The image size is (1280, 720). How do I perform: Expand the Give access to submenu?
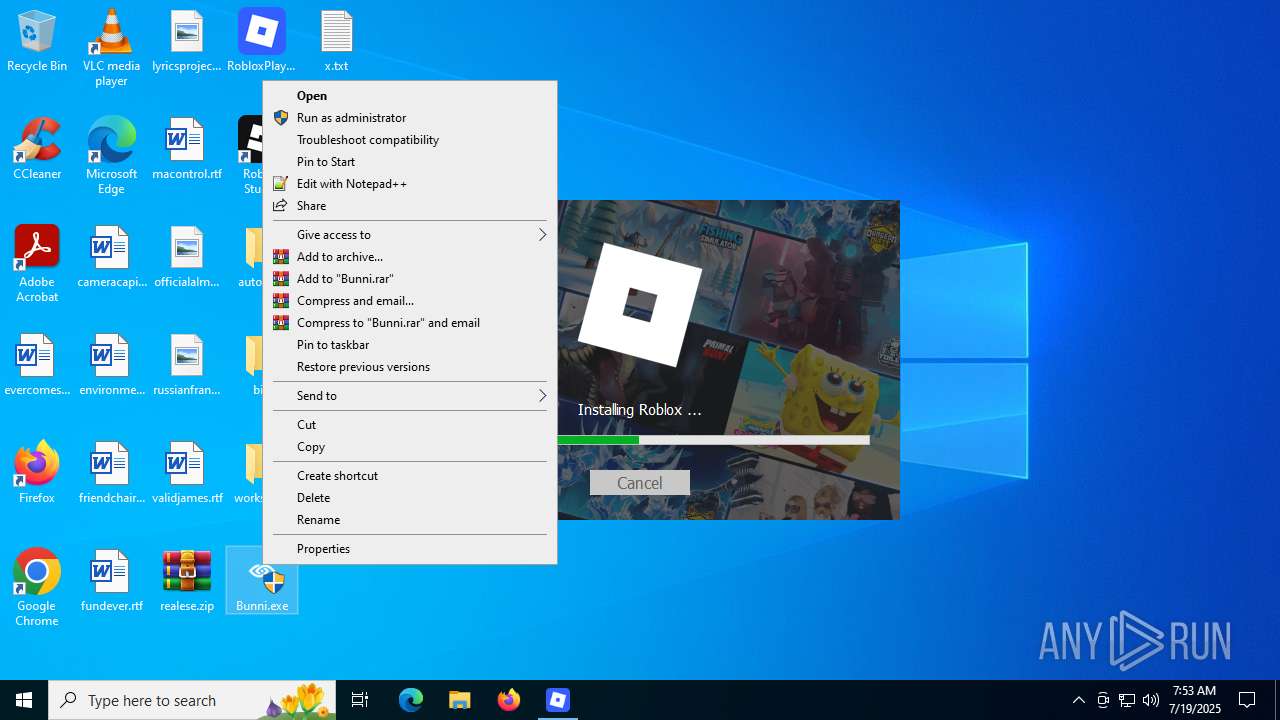point(410,235)
